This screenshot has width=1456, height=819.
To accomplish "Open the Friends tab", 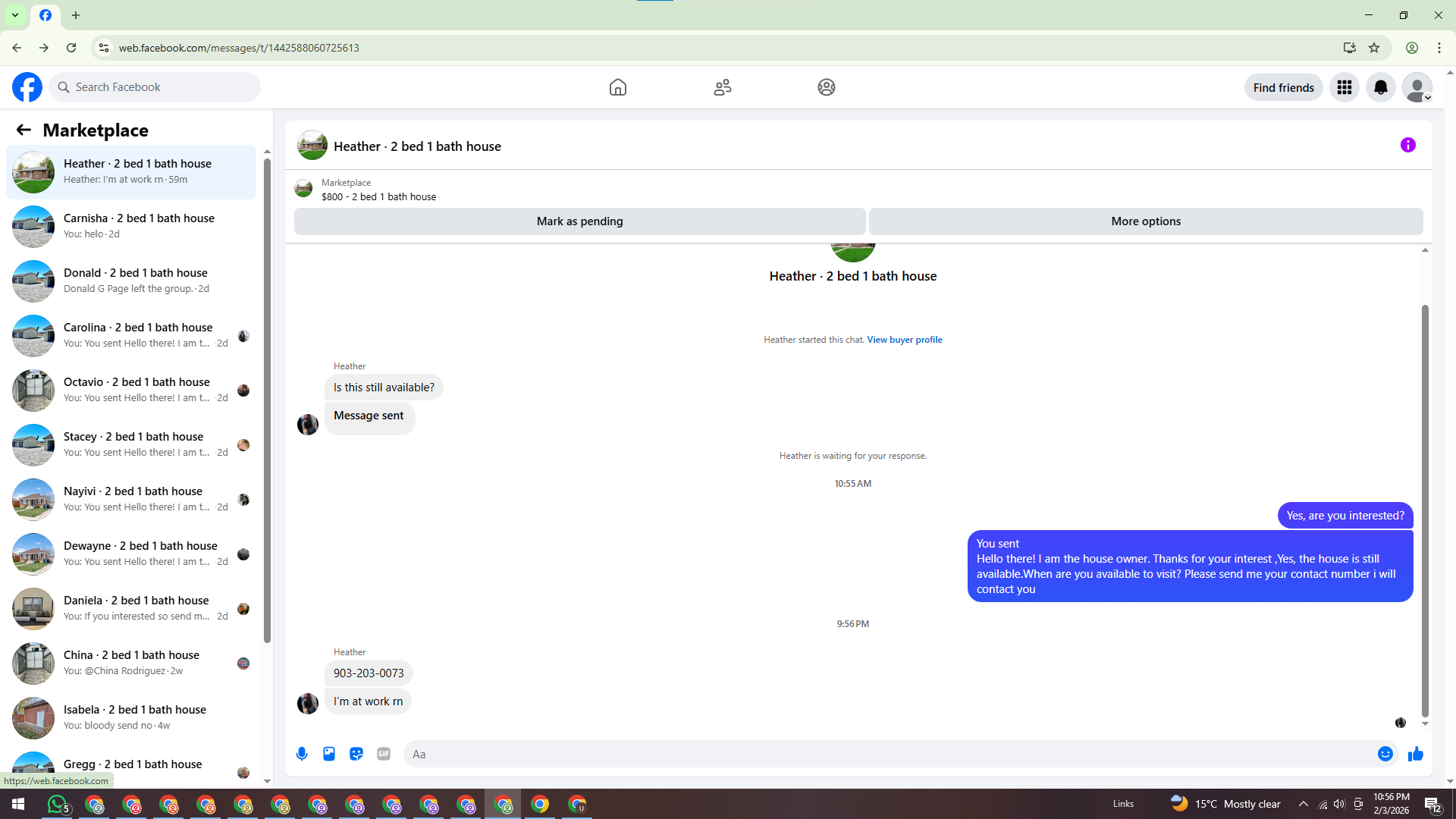I will point(722,87).
